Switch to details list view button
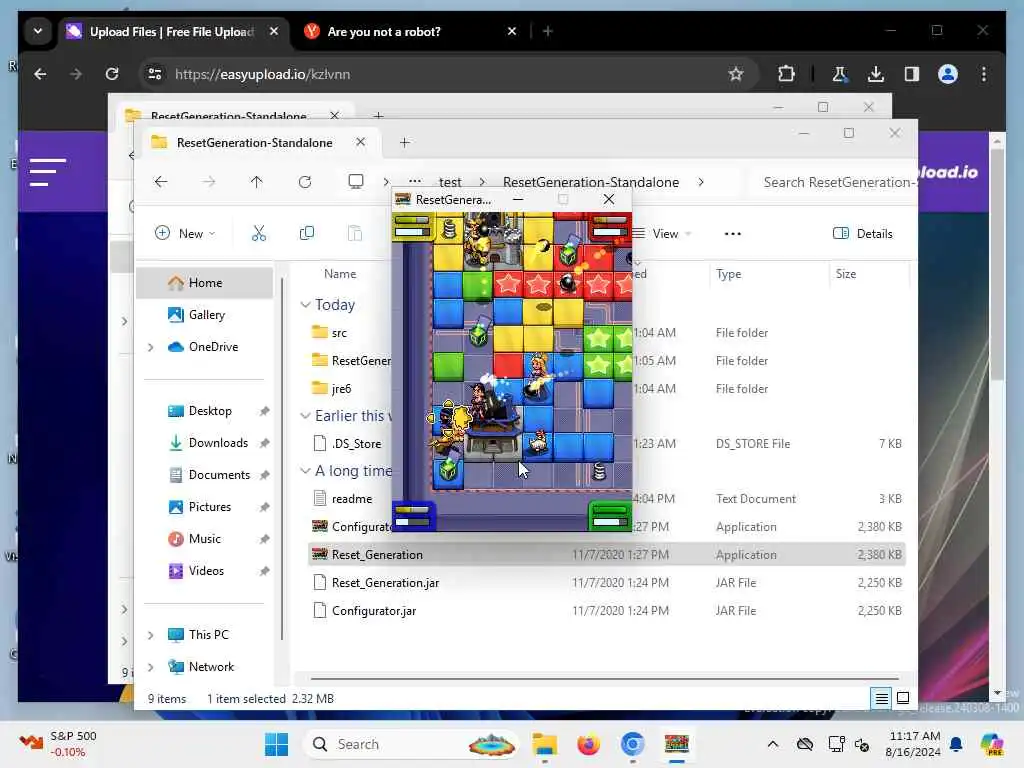The image size is (1024, 768). click(881, 698)
